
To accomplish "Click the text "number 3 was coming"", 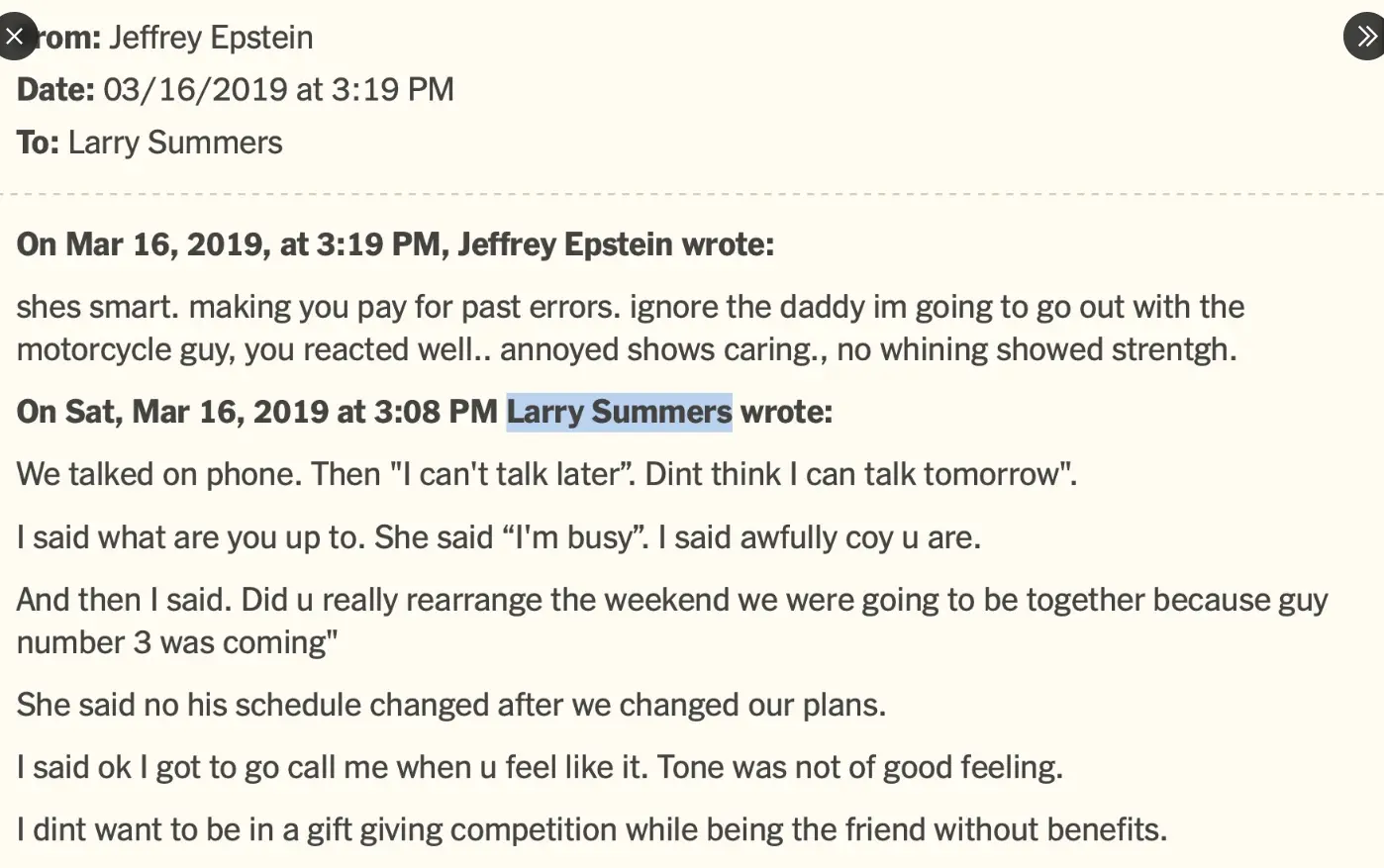I will point(176,642).
